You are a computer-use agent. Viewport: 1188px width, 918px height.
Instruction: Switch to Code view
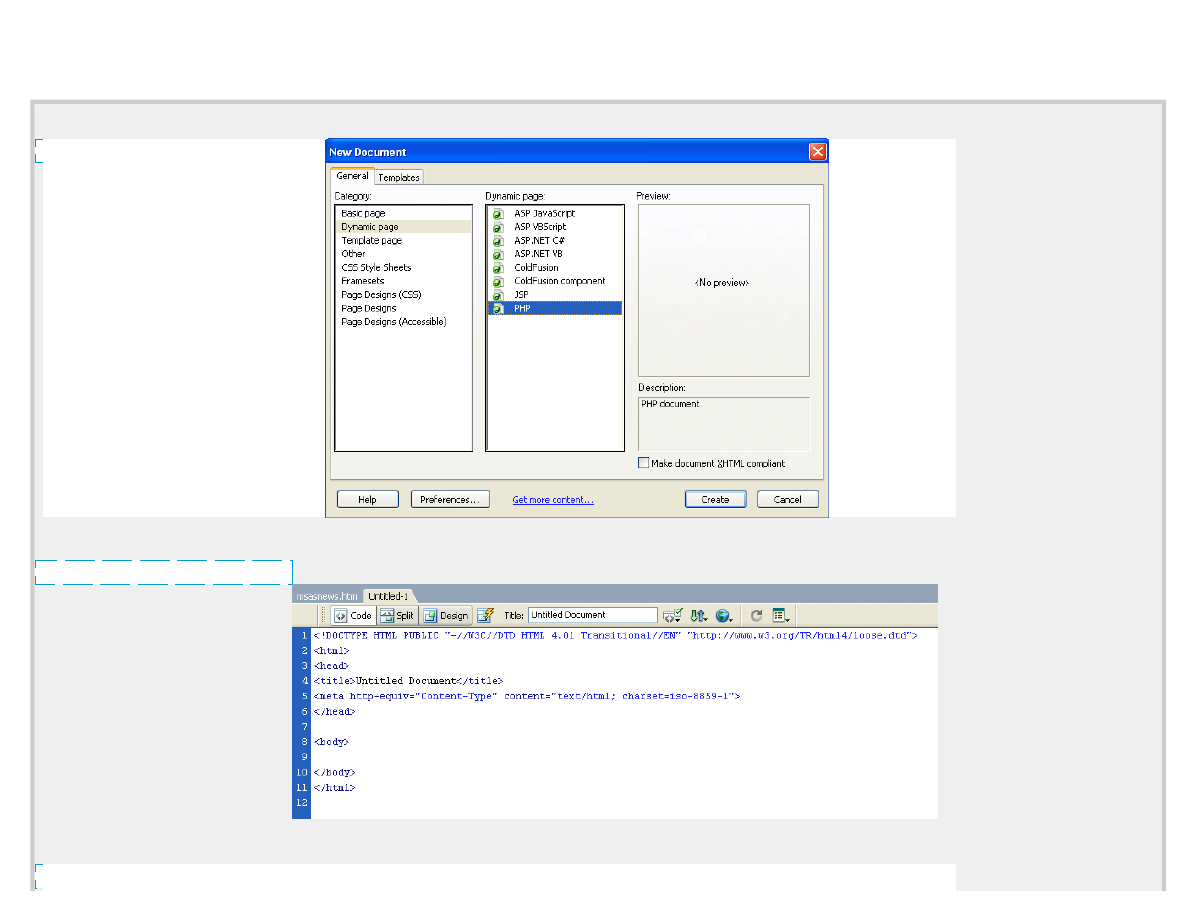353,616
